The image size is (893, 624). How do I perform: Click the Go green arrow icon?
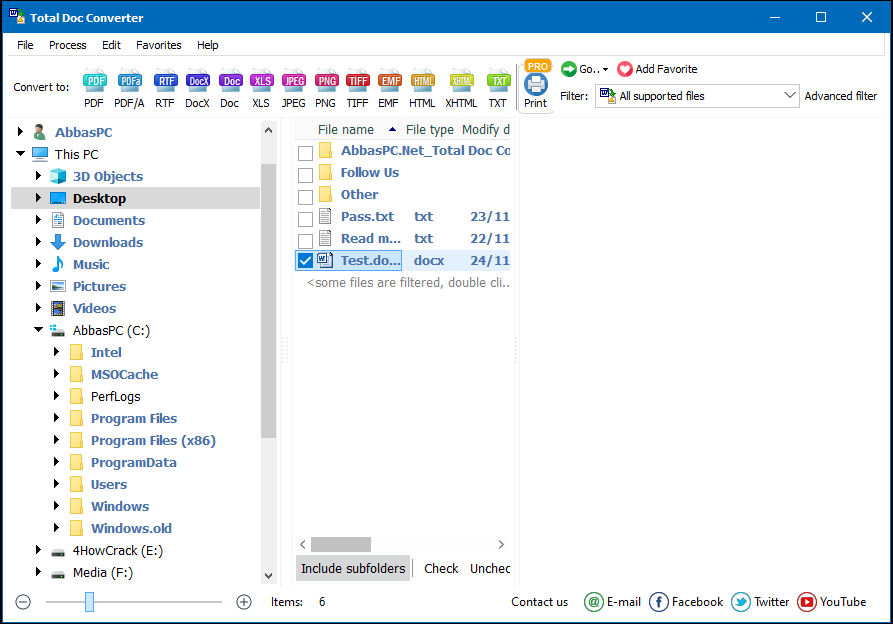click(x=568, y=69)
